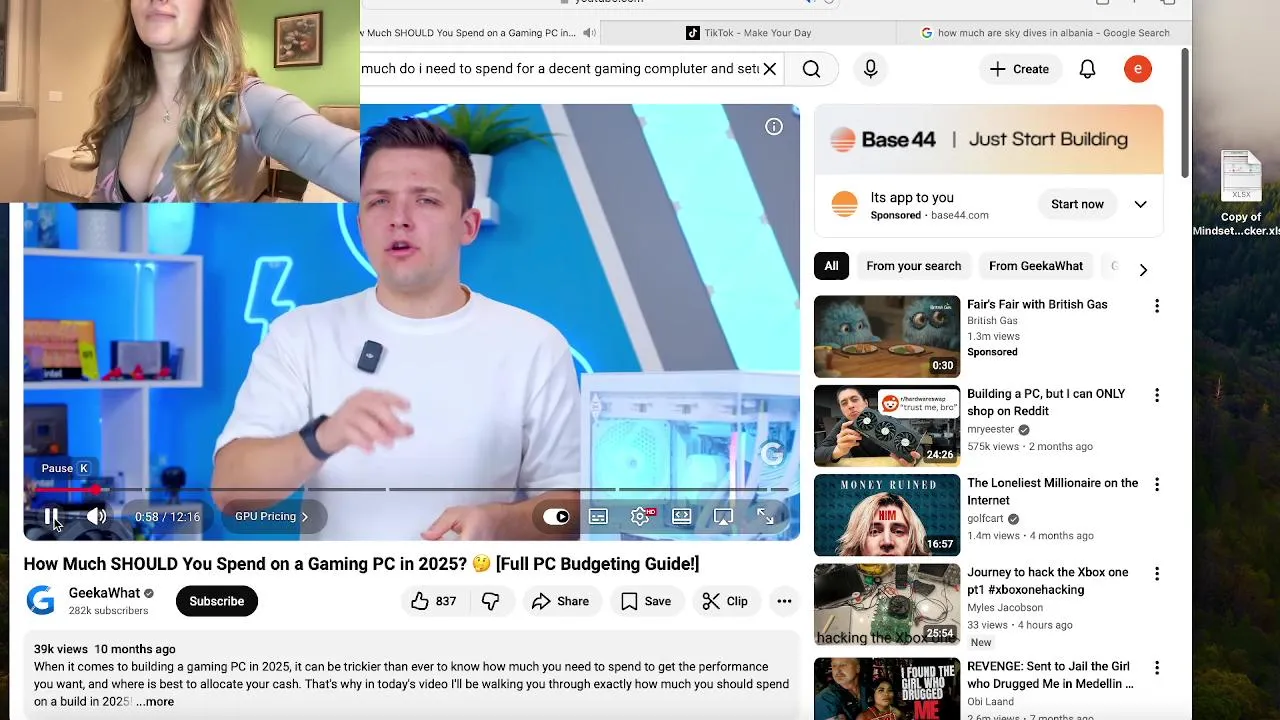The height and width of the screenshot is (720, 1280).
Task: Open the GPU Pricing chapter list
Action: [272, 517]
